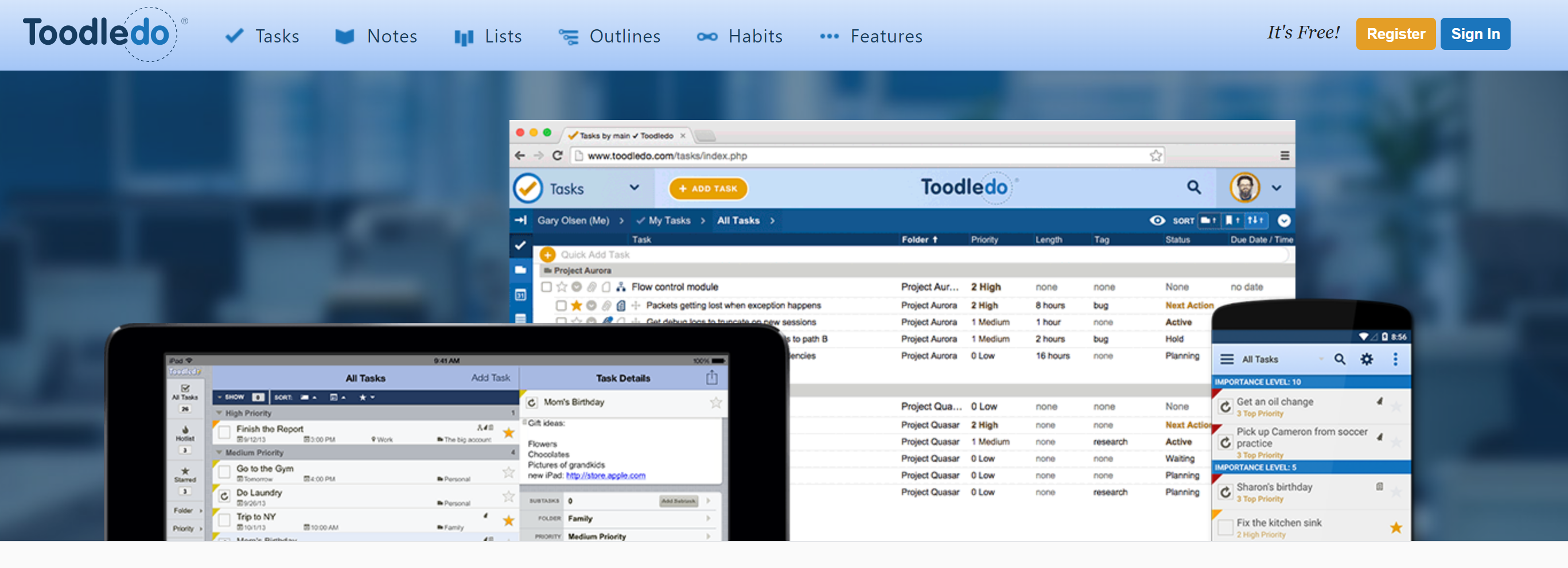Collapse the web app sidebar with the arrow icon
1568x568 pixels.
point(520,220)
